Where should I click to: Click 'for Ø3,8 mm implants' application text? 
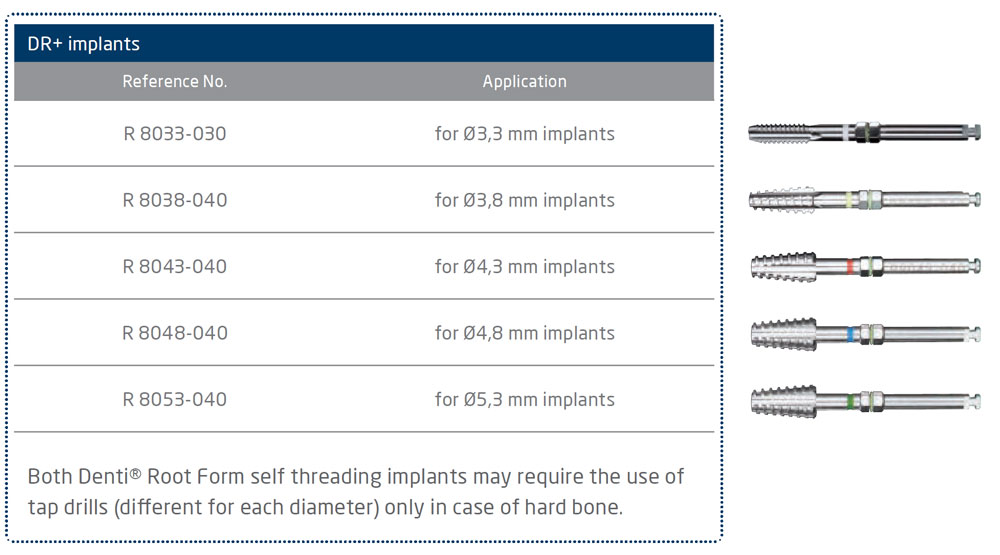coord(524,200)
